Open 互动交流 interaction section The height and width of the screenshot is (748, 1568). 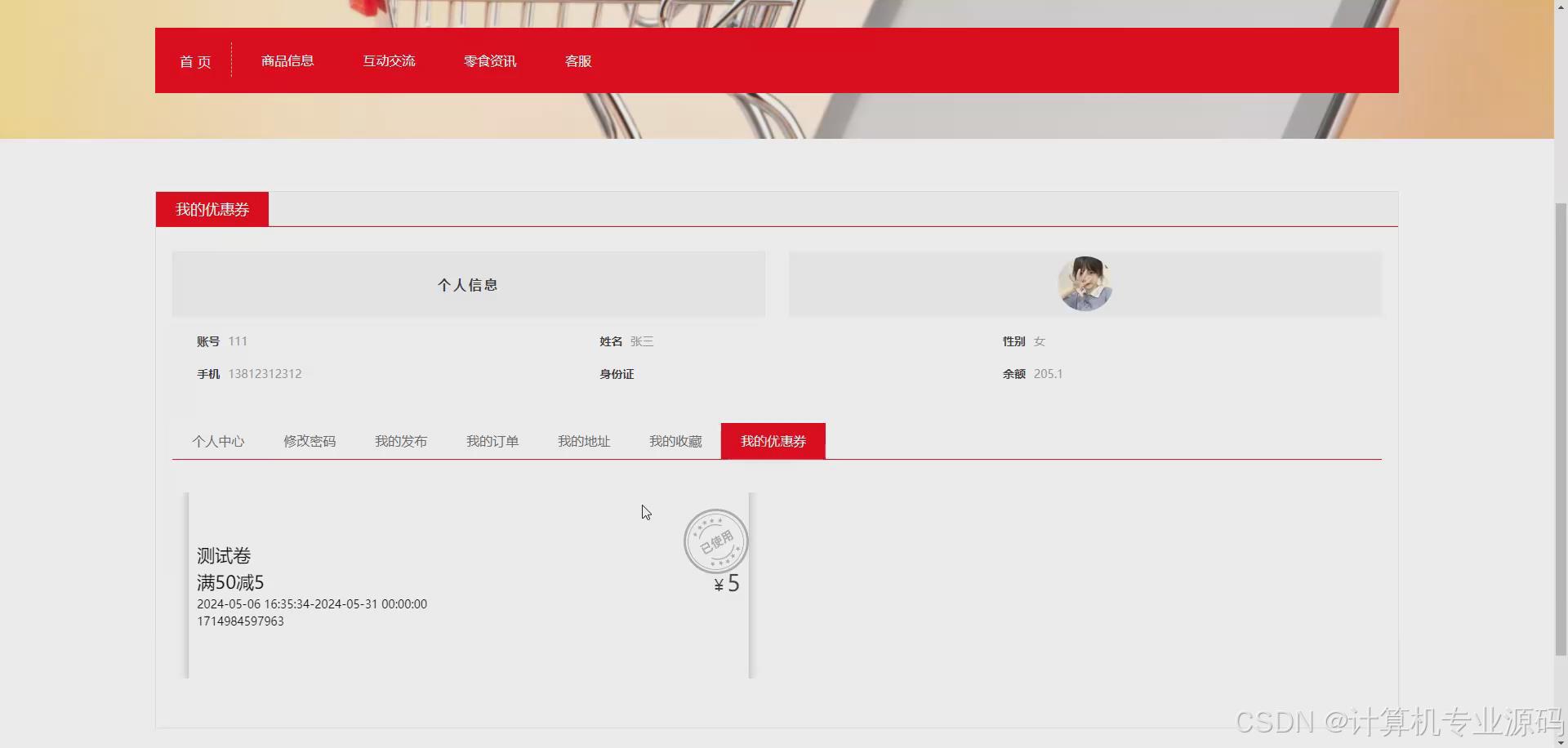pyautogui.click(x=390, y=60)
